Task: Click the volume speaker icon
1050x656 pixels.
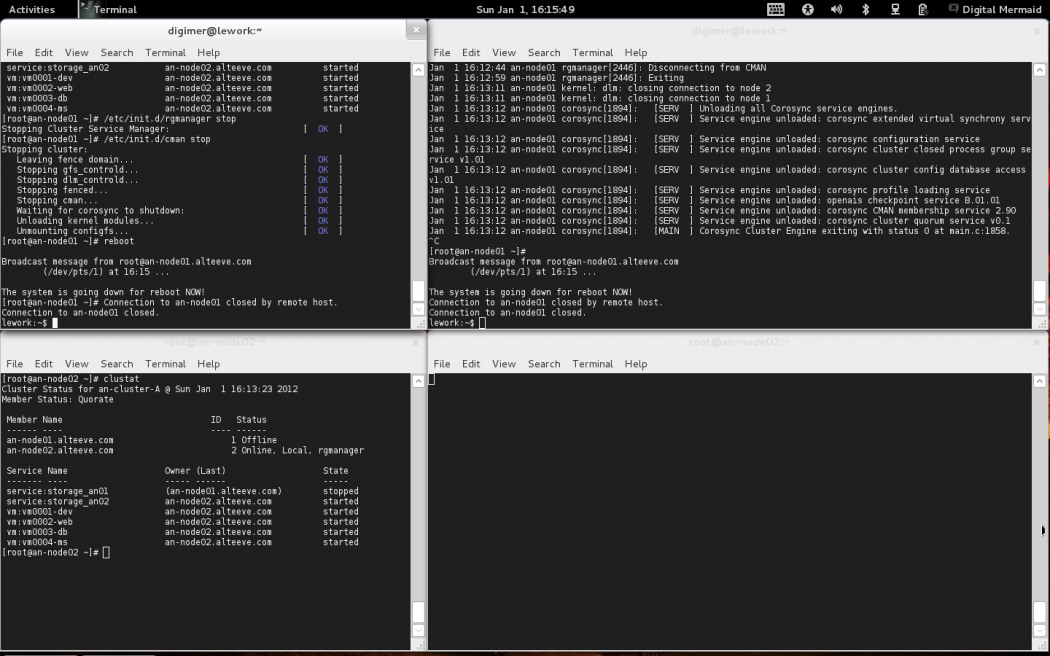Action: [x=836, y=9]
